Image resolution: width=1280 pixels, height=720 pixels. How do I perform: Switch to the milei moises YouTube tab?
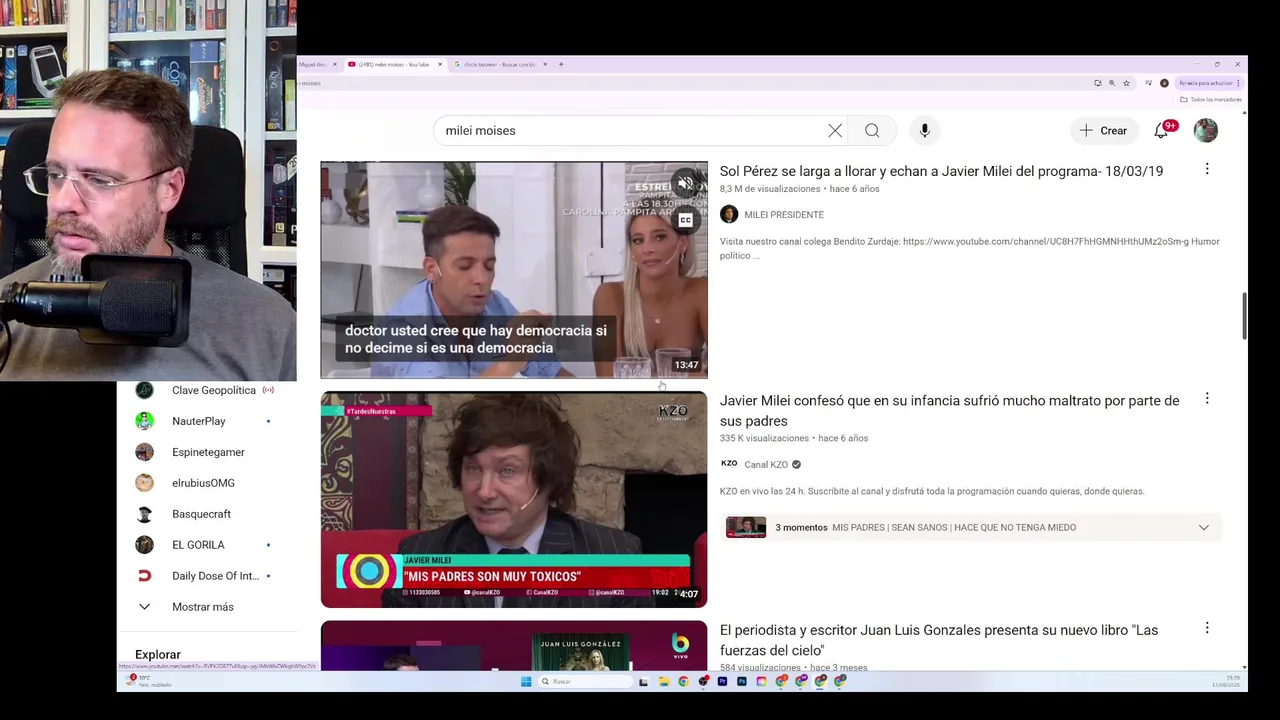click(394, 64)
